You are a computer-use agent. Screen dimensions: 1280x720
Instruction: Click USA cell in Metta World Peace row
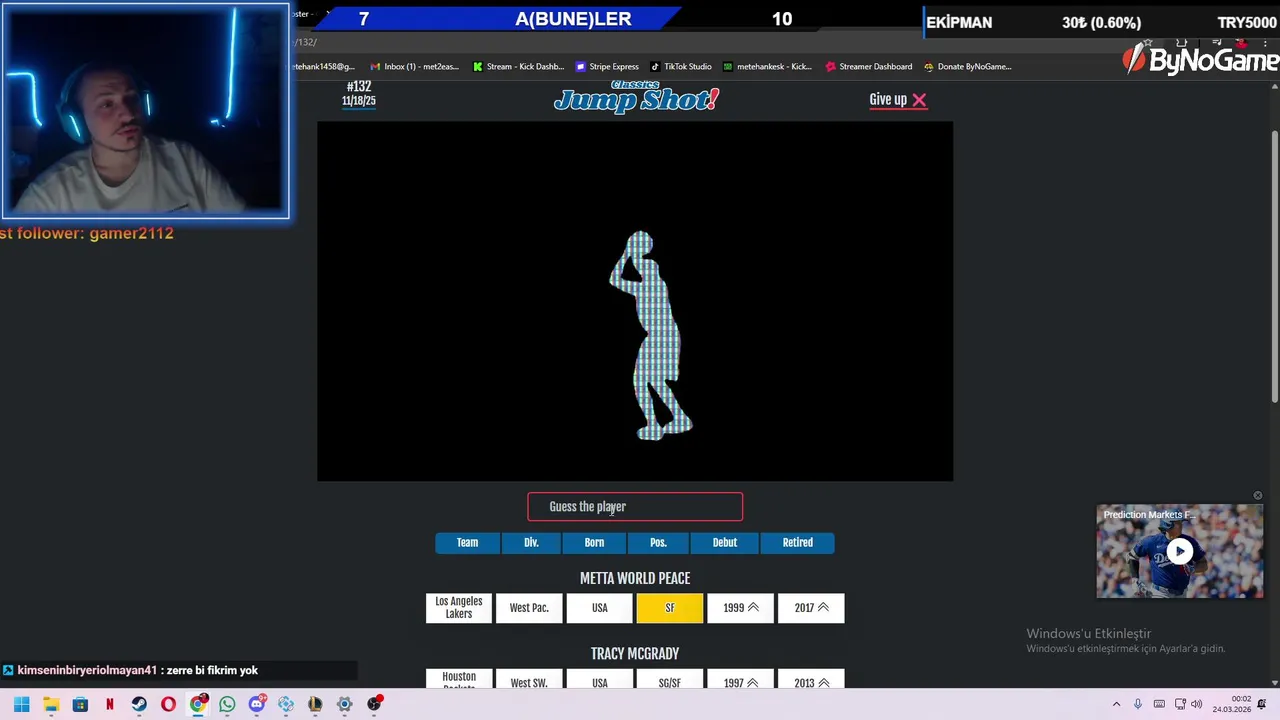click(x=600, y=608)
